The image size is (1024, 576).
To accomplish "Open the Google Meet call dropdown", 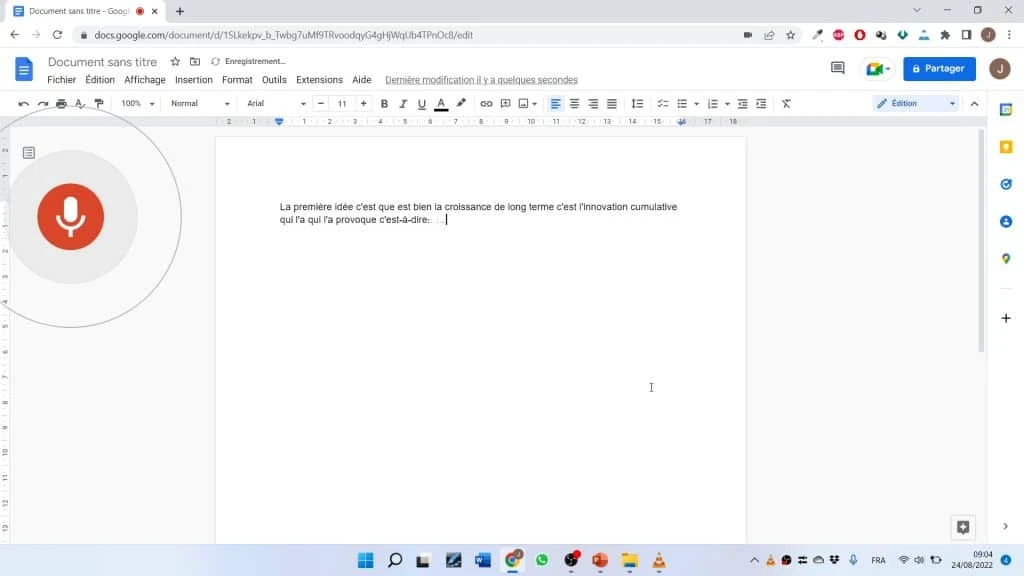I will point(877,69).
